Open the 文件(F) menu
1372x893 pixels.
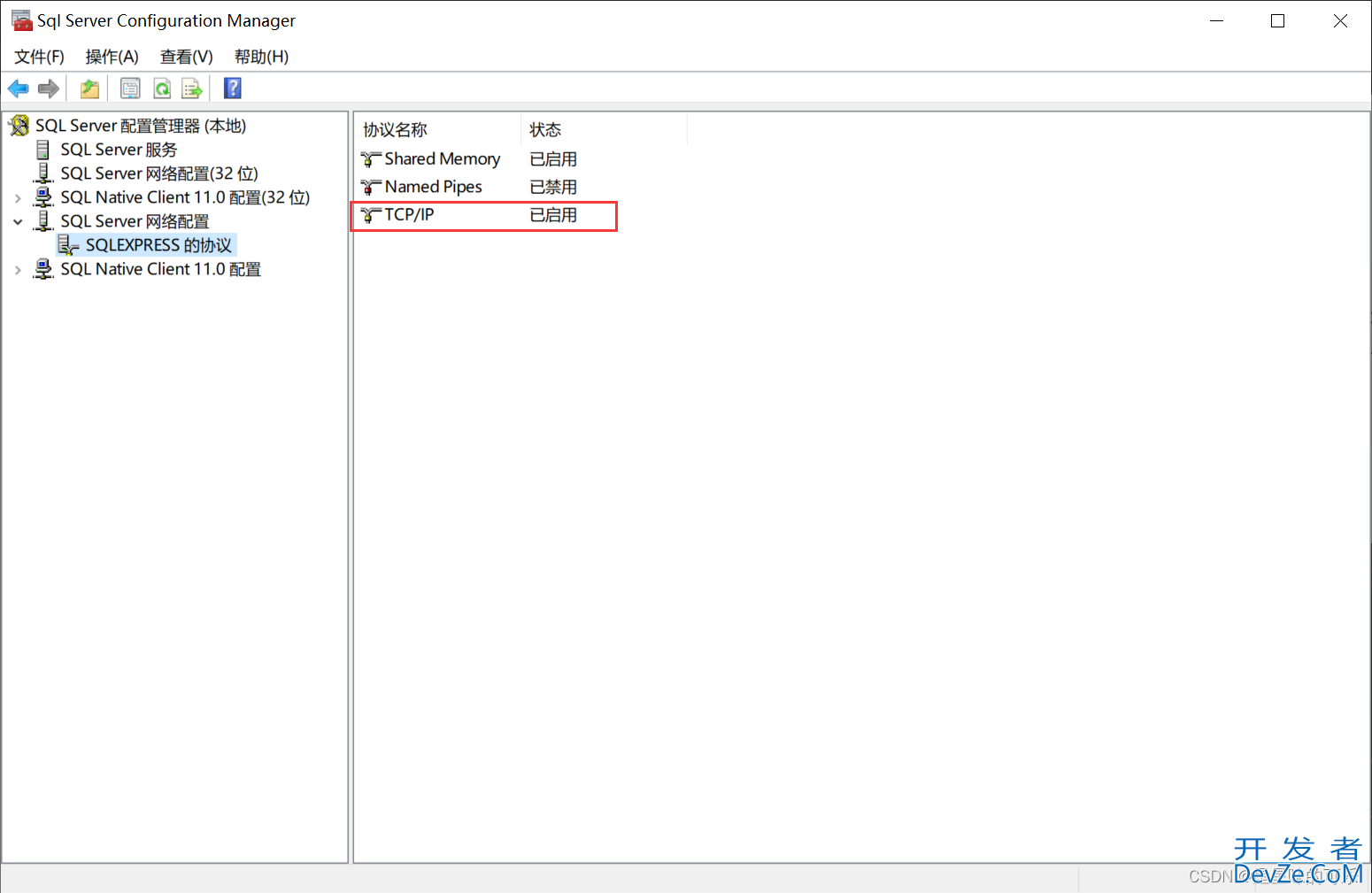[x=39, y=57]
